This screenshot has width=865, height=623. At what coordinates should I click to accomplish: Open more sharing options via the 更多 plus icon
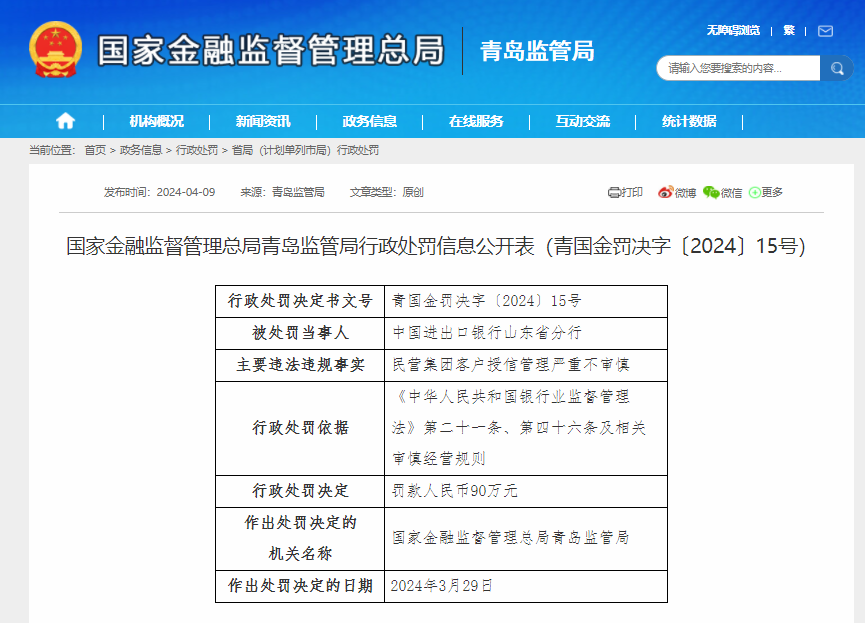[756, 193]
